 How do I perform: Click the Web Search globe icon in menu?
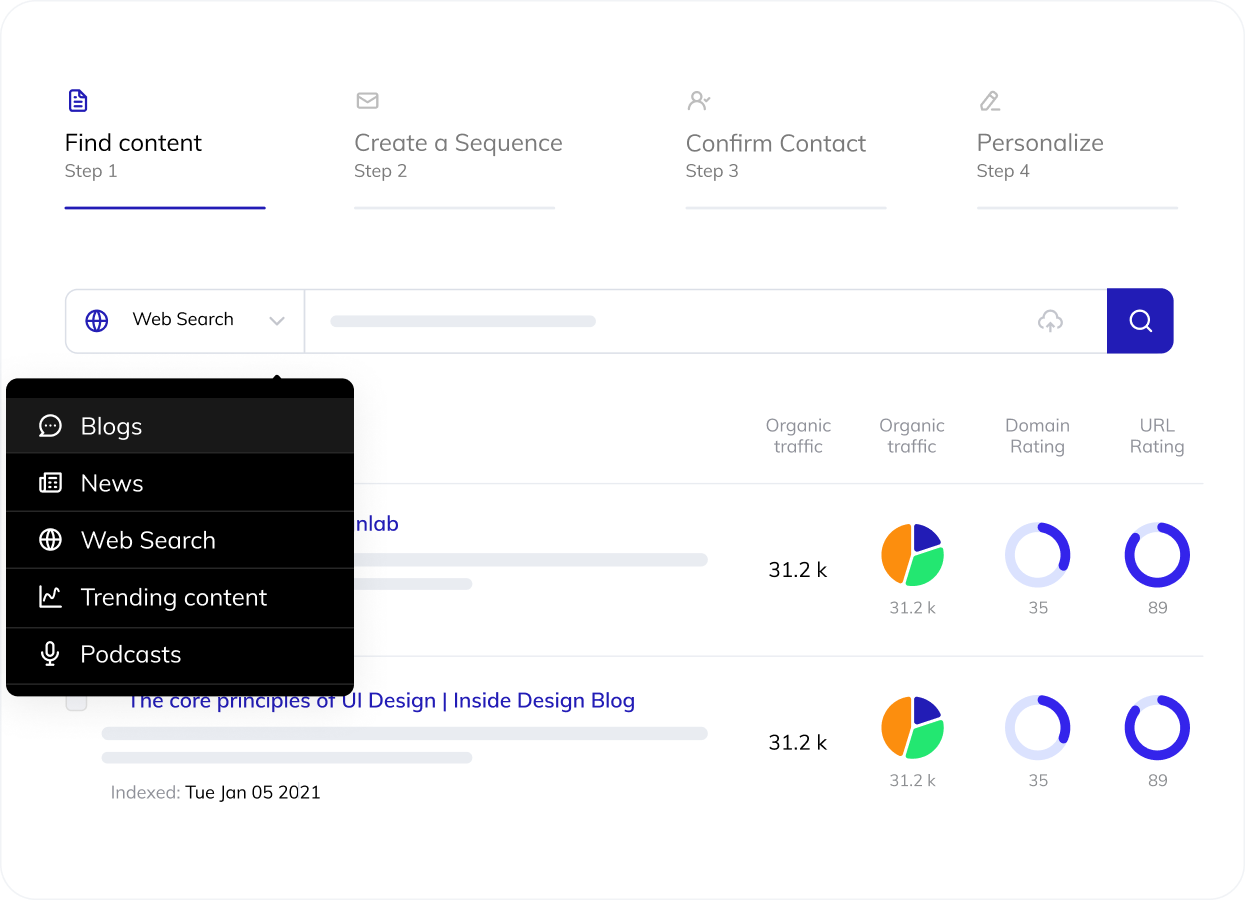click(x=50, y=540)
